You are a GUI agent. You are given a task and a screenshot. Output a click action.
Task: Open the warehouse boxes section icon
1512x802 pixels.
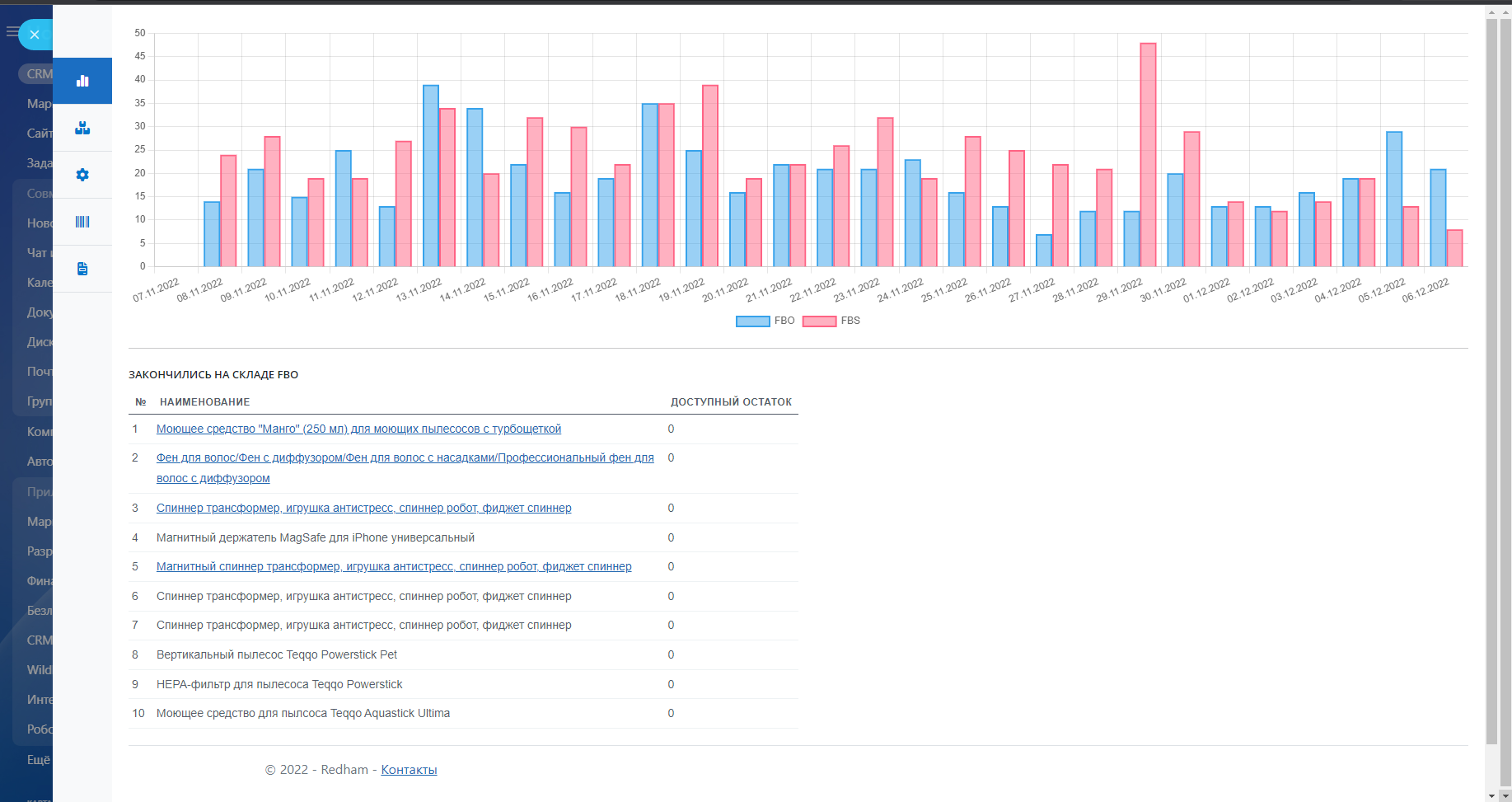point(82,128)
